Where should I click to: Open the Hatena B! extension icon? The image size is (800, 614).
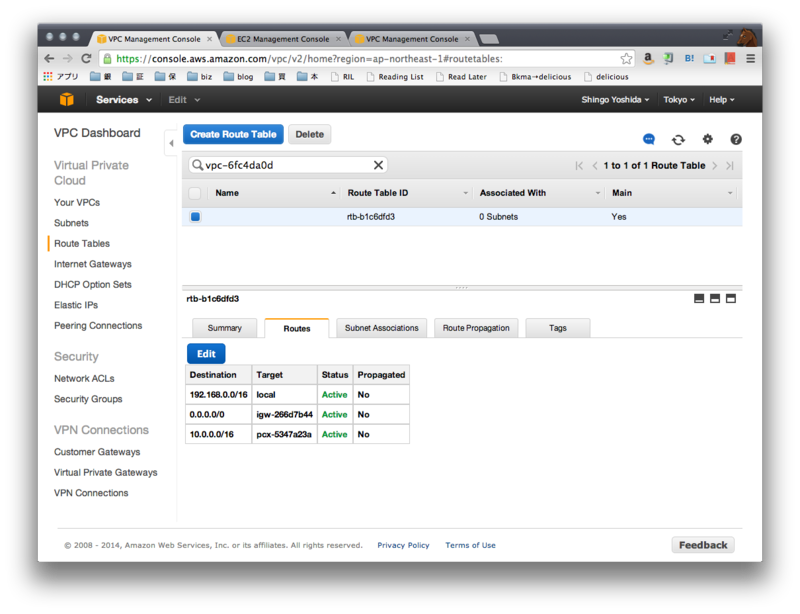[689, 58]
